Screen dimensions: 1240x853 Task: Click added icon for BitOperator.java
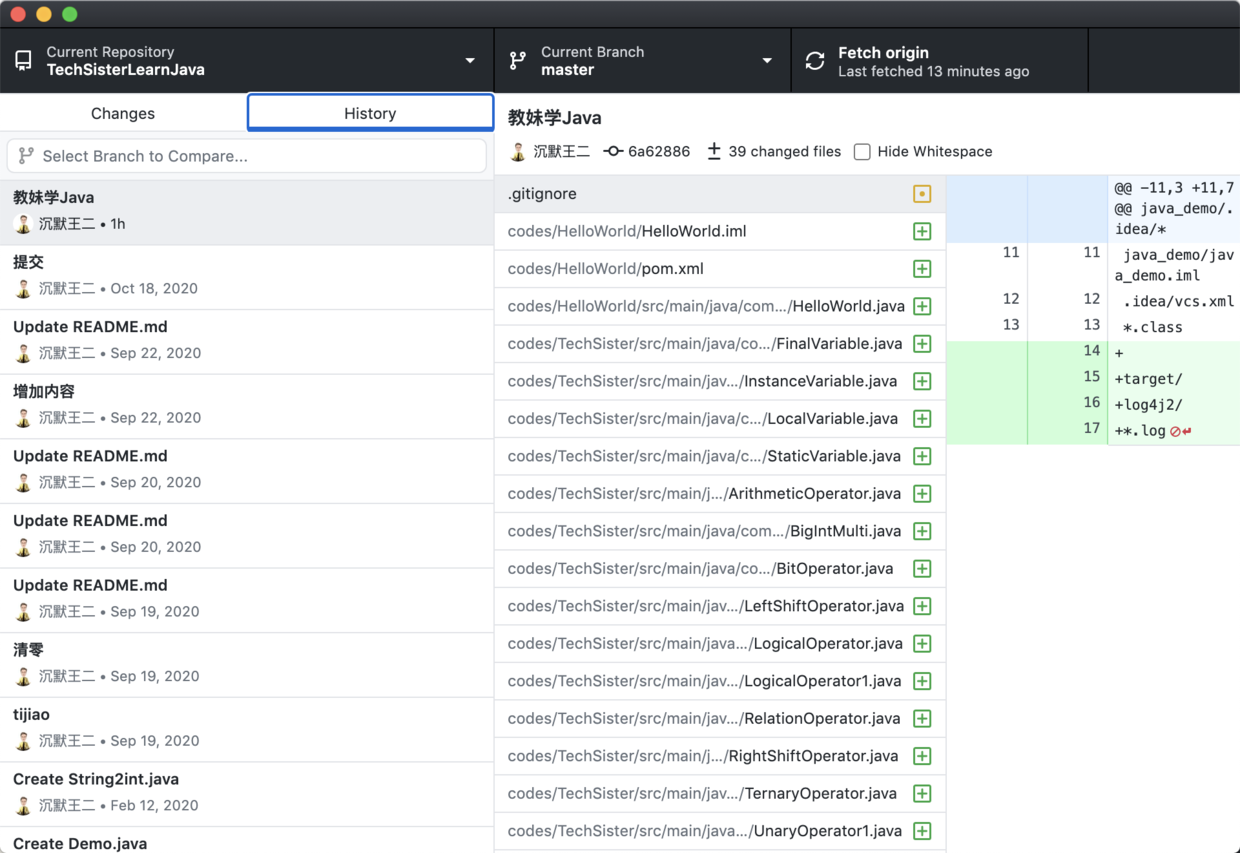[922, 569]
